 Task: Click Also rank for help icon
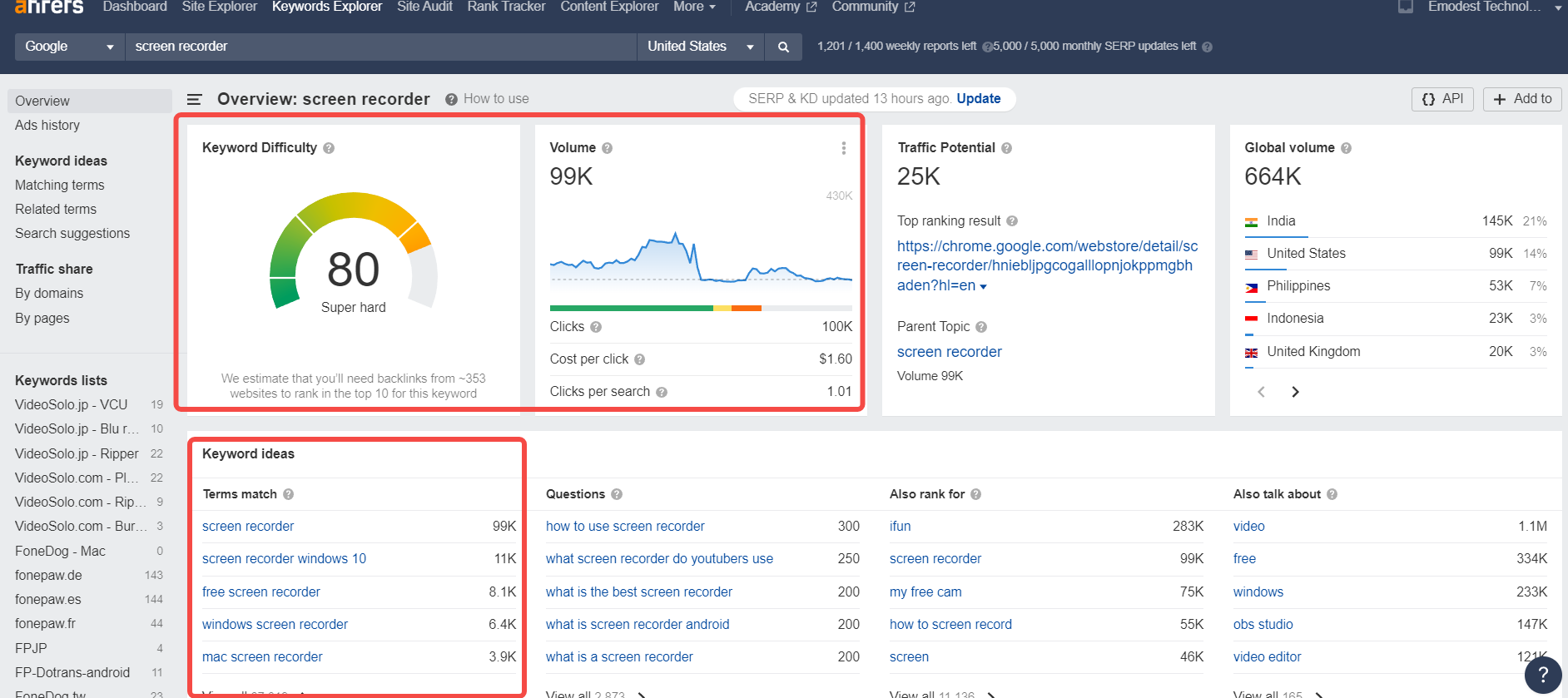(976, 494)
